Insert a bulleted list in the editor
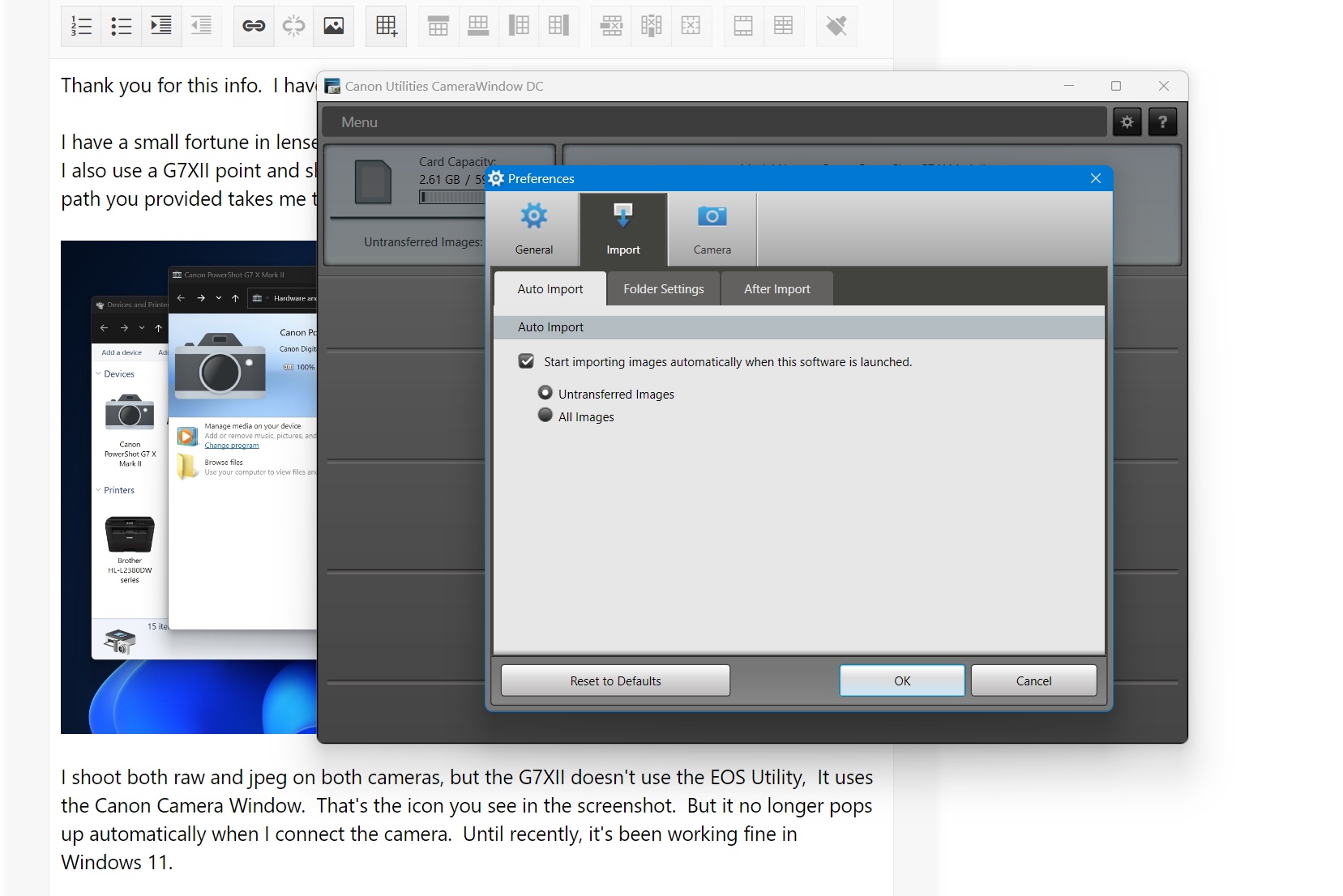1343x896 pixels. click(x=122, y=26)
